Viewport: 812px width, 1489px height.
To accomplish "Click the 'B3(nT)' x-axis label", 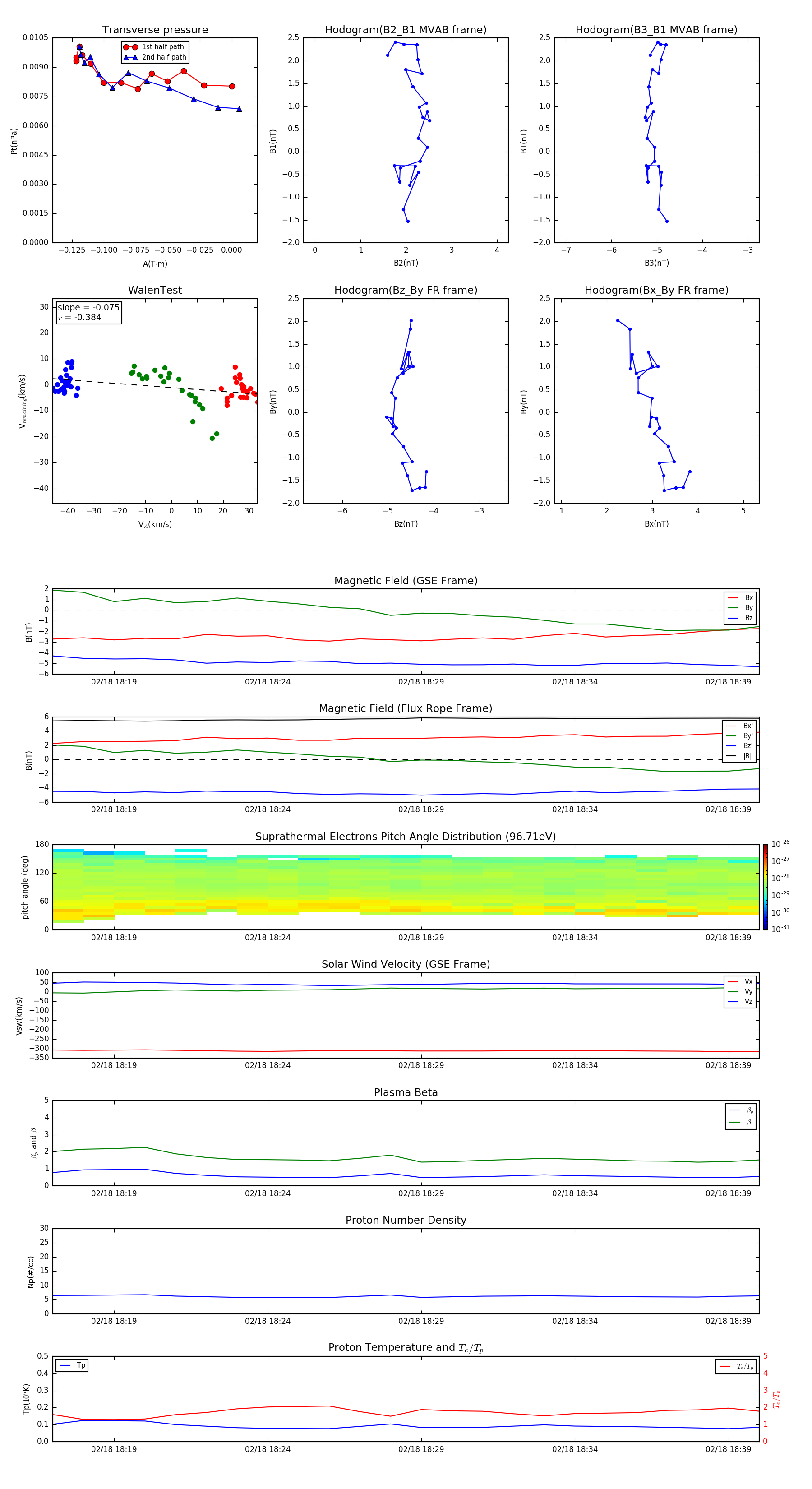I will tap(656, 263).
